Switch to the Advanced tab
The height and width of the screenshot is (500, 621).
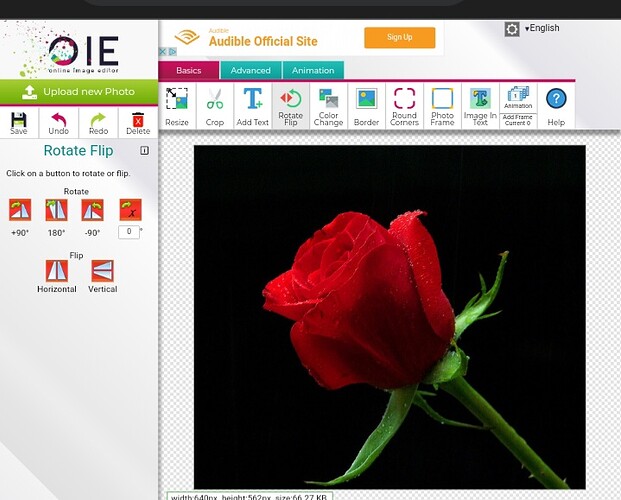(251, 71)
